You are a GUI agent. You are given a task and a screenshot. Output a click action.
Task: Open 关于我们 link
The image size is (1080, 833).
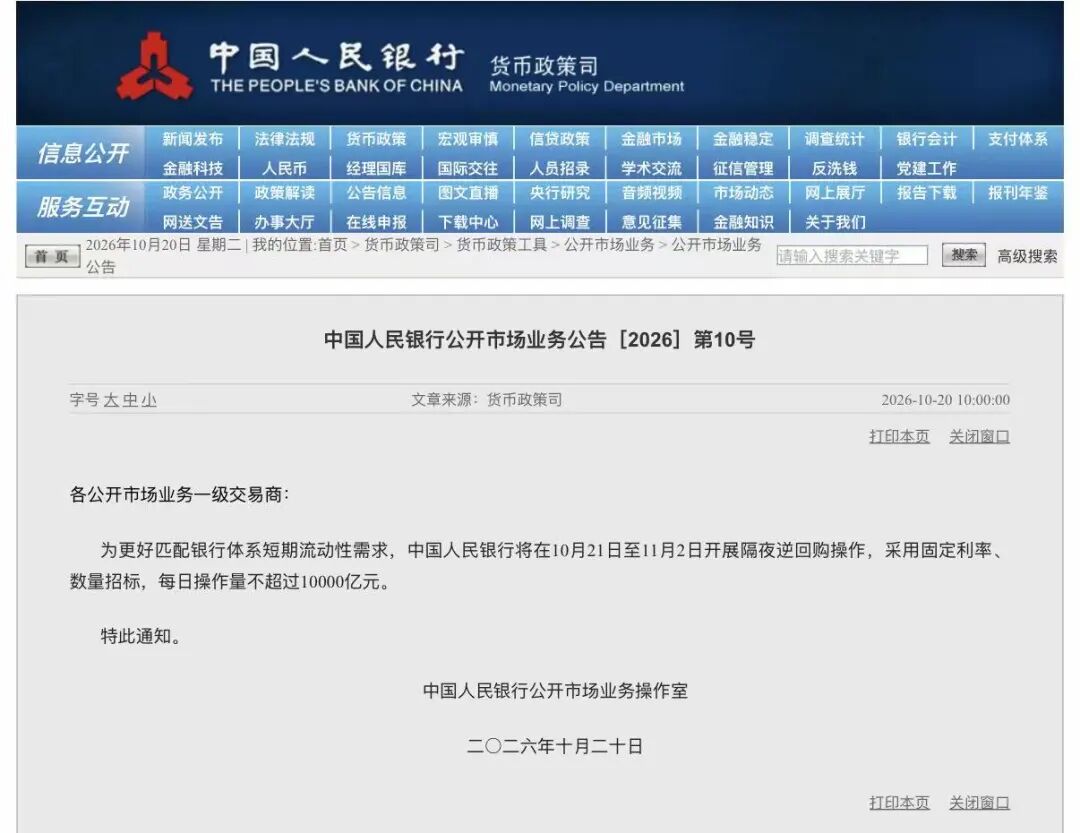834,222
